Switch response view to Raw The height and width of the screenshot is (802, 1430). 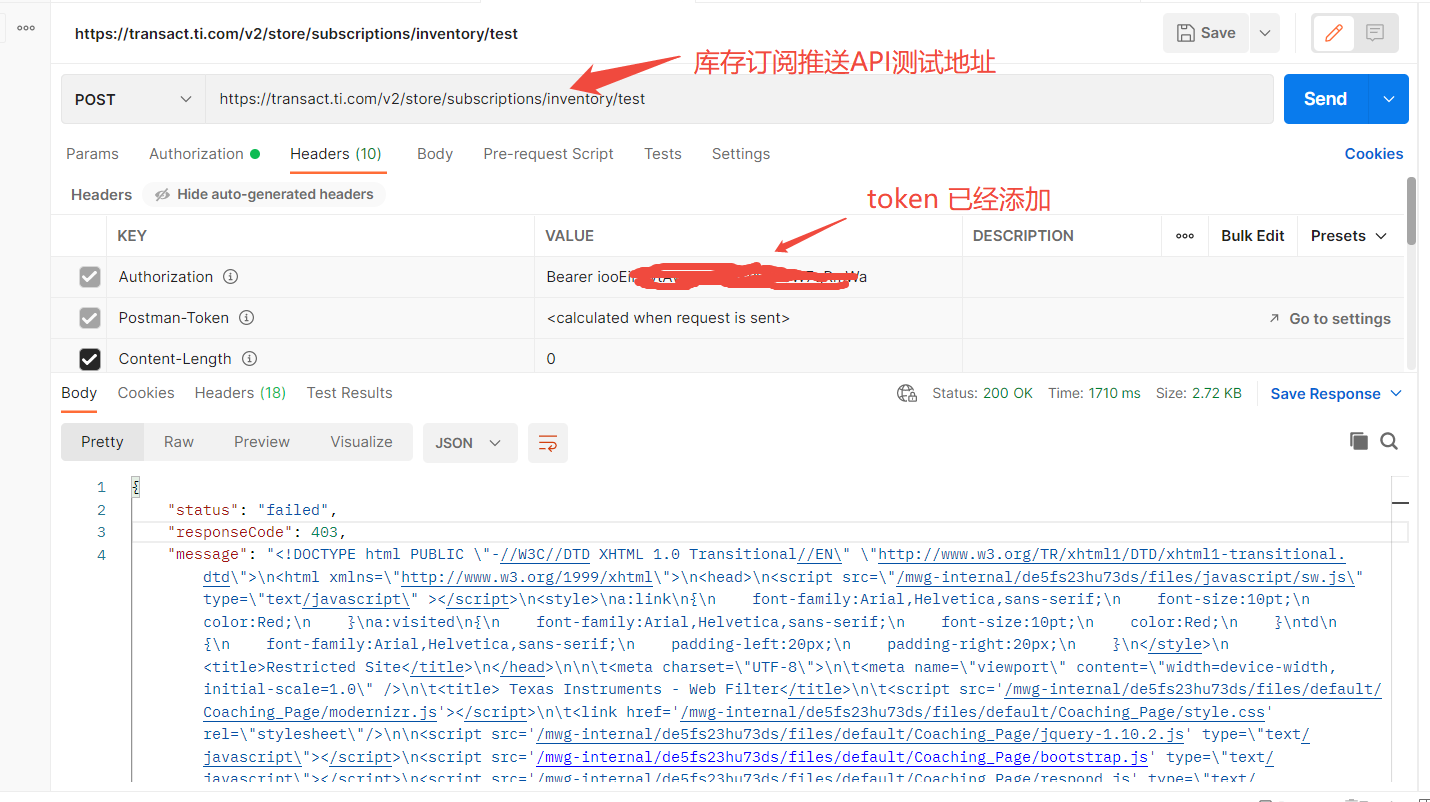click(179, 442)
